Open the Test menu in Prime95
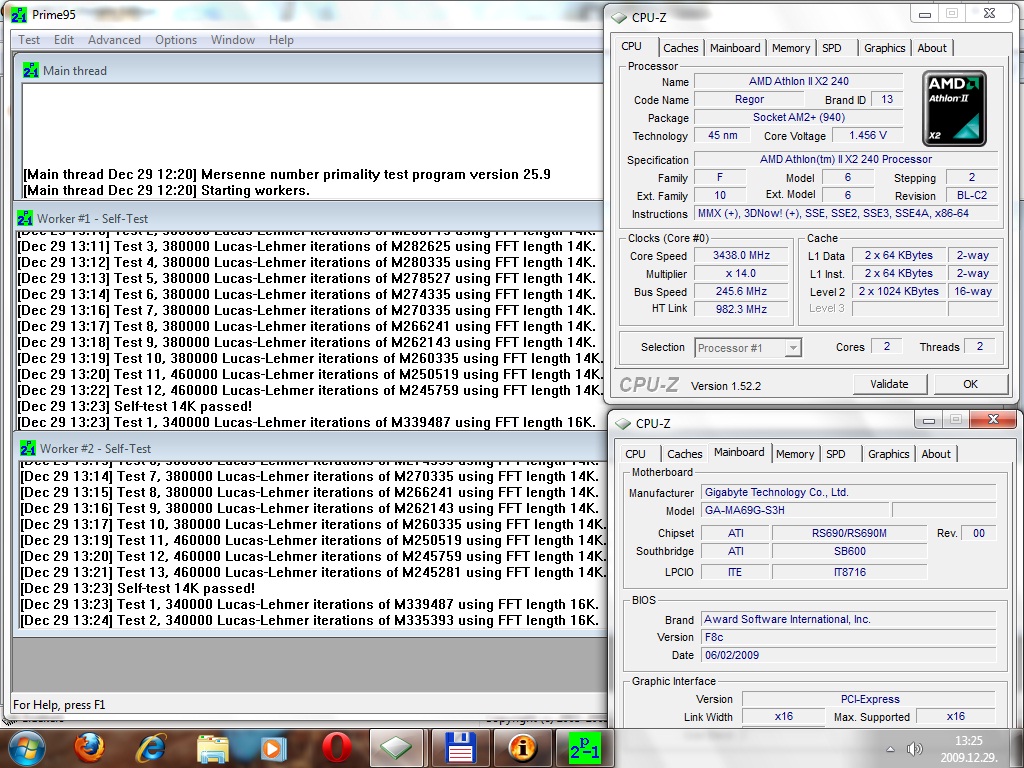The height and width of the screenshot is (768, 1024). 29,40
